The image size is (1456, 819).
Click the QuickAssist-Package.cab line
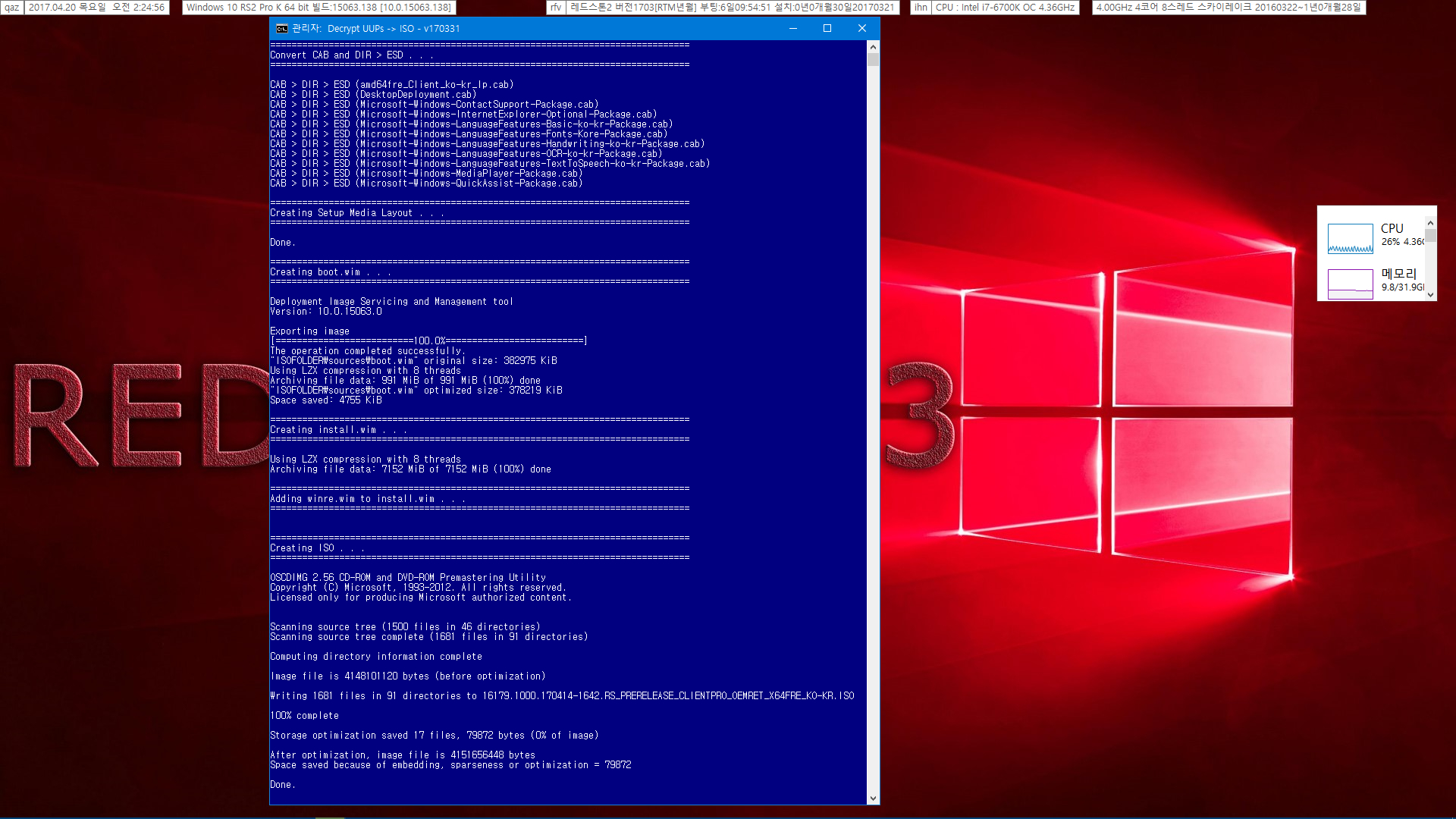(426, 184)
